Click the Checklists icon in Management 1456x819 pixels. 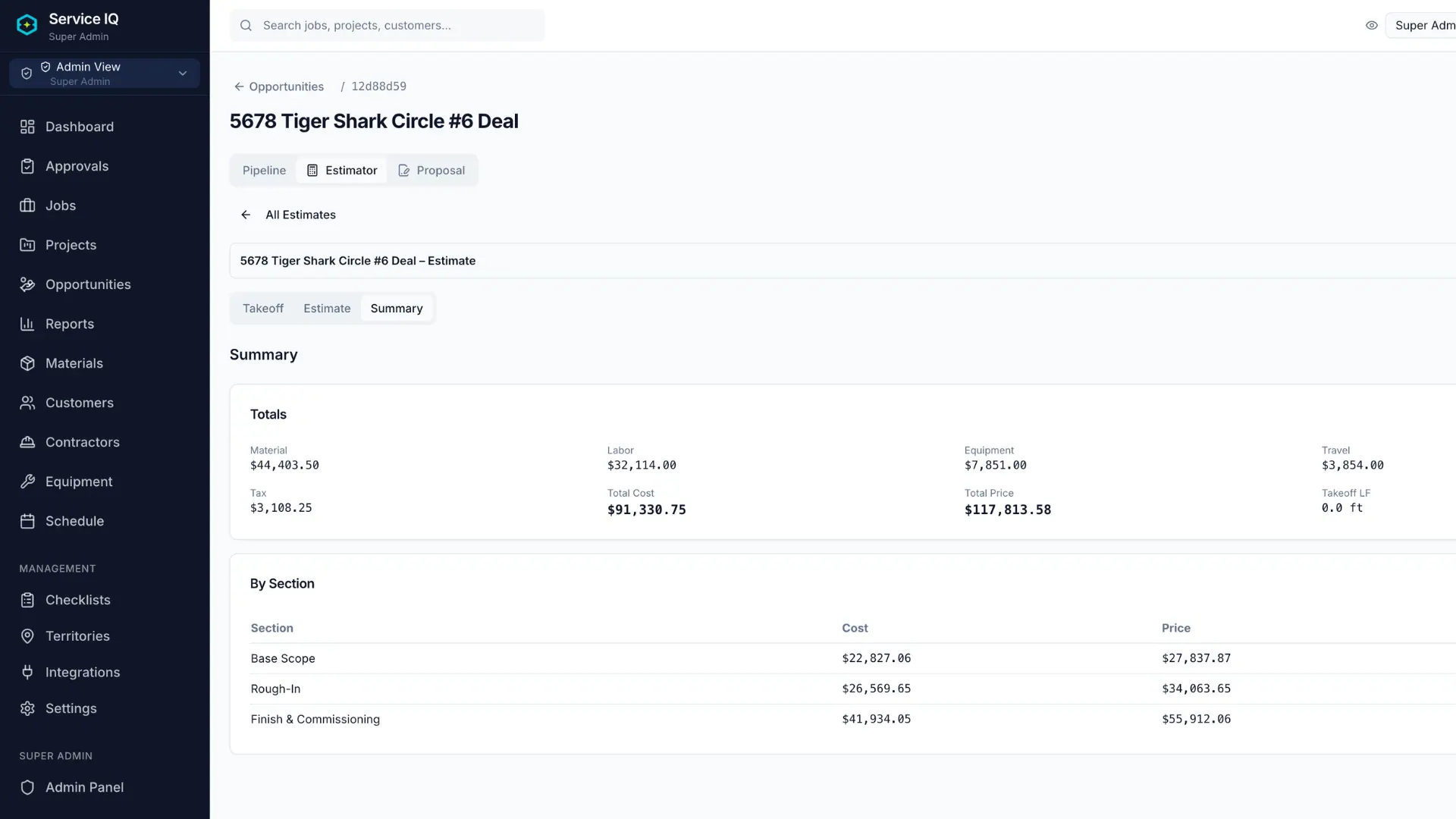pos(27,600)
